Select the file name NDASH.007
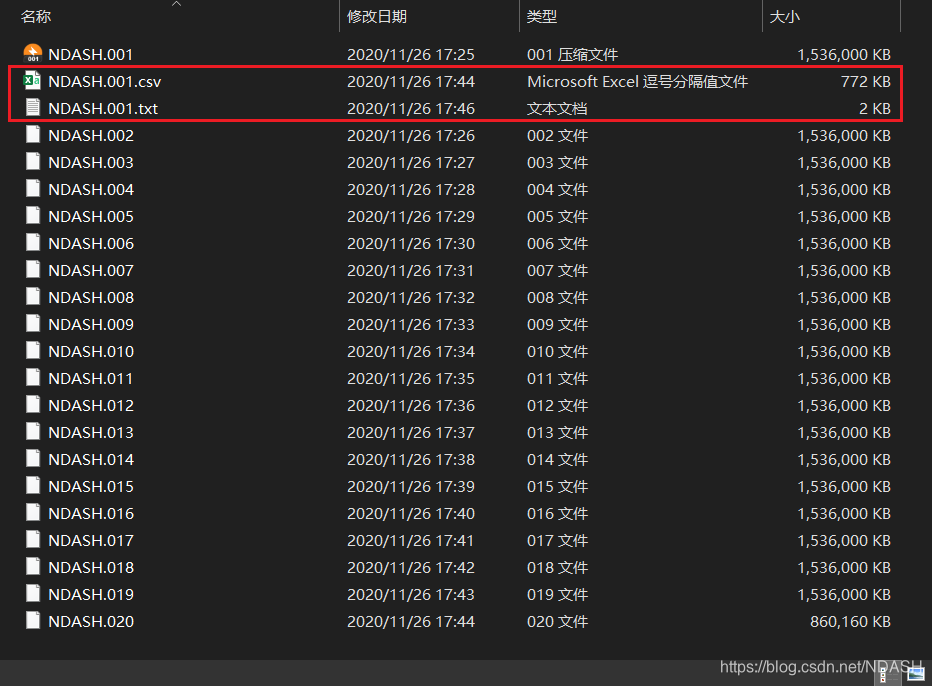Image resolution: width=932 pixels, height=686 pixels. [91, 270]
